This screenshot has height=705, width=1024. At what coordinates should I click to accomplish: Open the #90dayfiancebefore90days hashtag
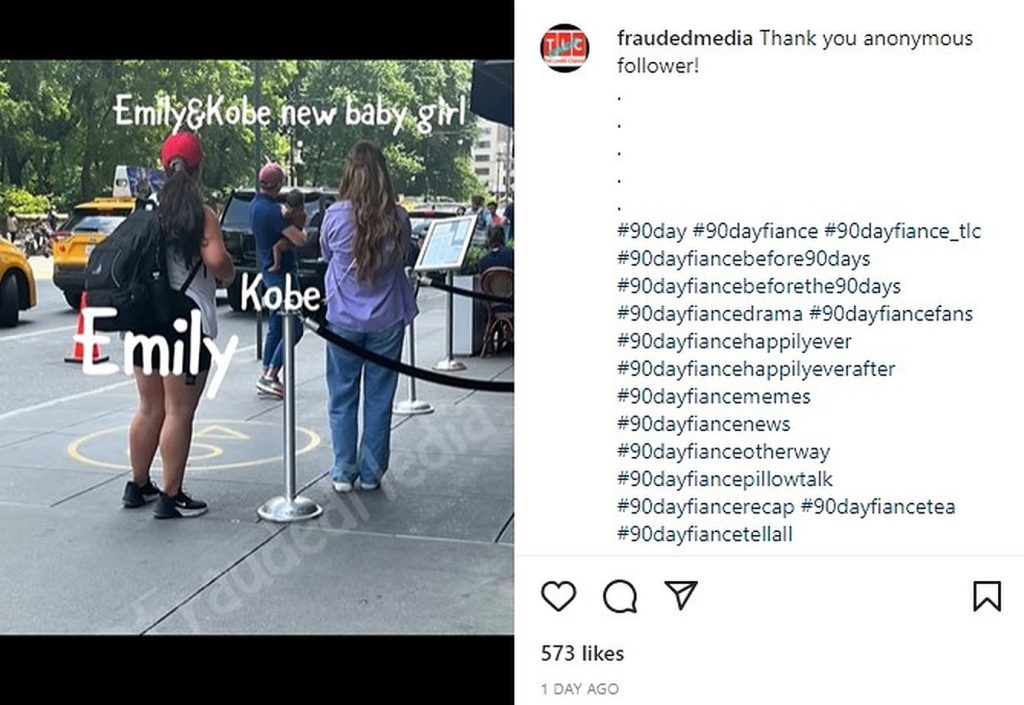click(744, 259)
